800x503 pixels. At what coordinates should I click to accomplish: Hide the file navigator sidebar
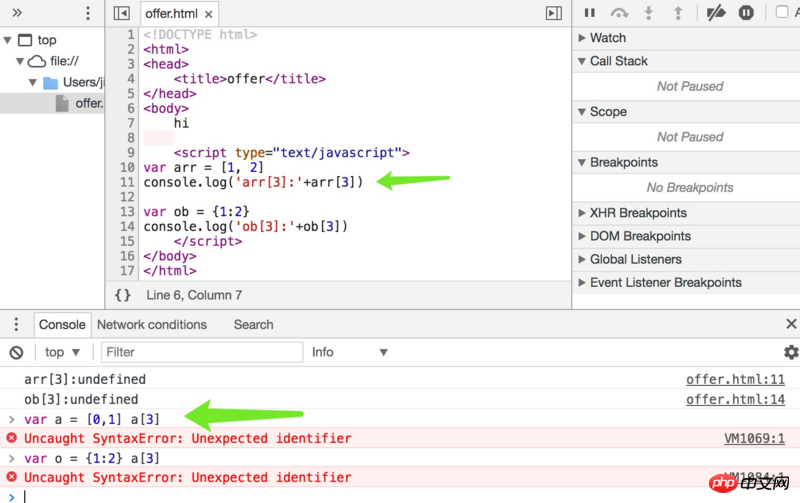(121, 13)
